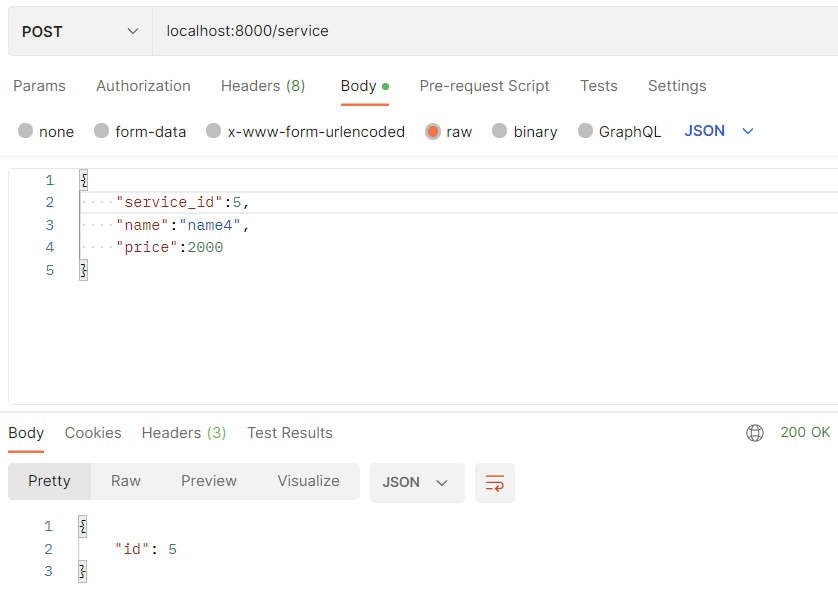Viewport: 838px width, 604px height.
Task: Toggle line wrap in the response pane
Action: 494,482
